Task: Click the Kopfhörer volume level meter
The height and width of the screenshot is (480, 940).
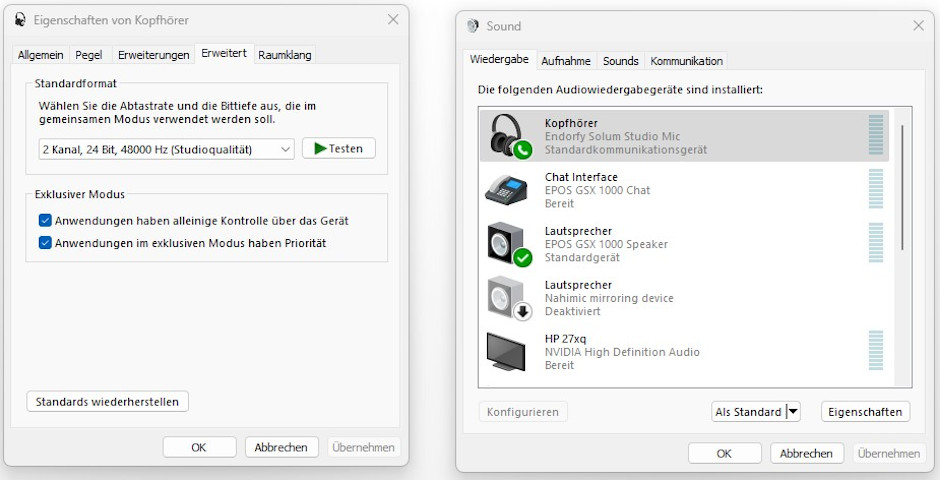Action: coord(876,135)
